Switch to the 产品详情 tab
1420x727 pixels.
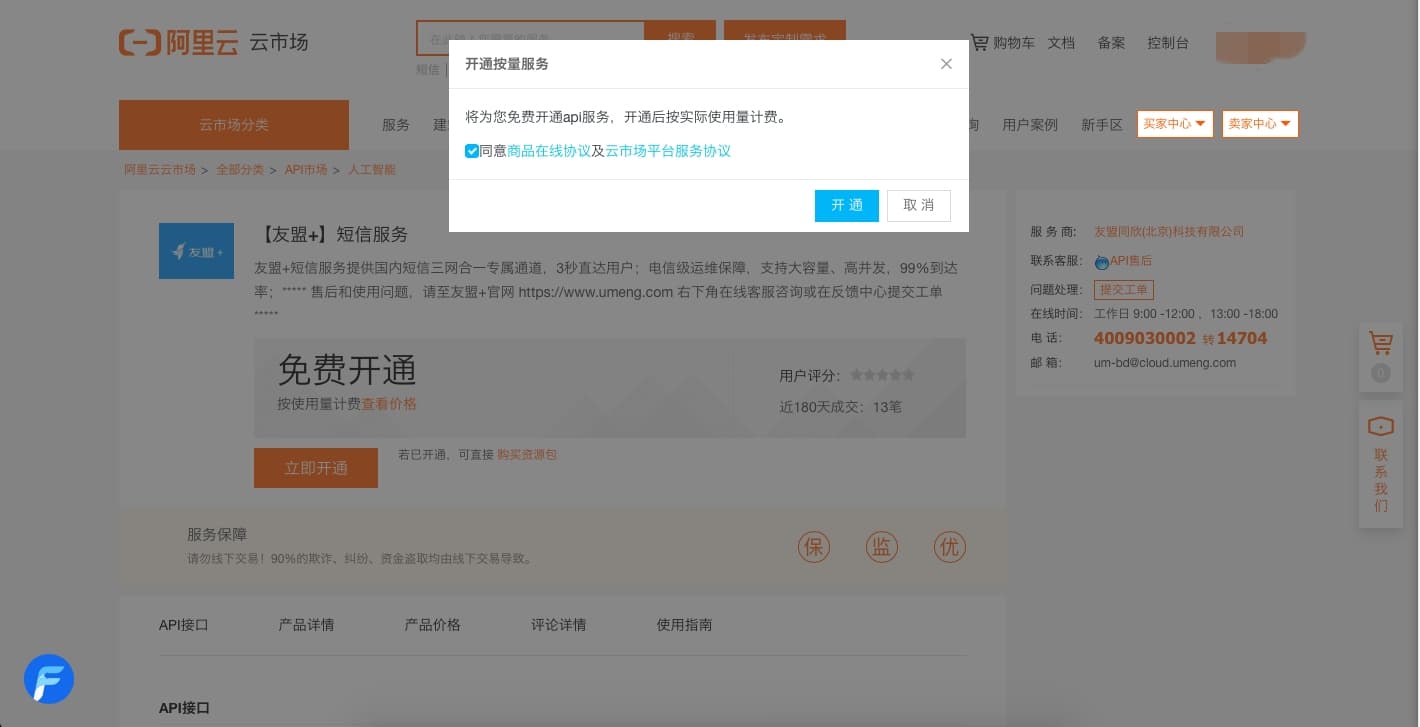[306, 625]
